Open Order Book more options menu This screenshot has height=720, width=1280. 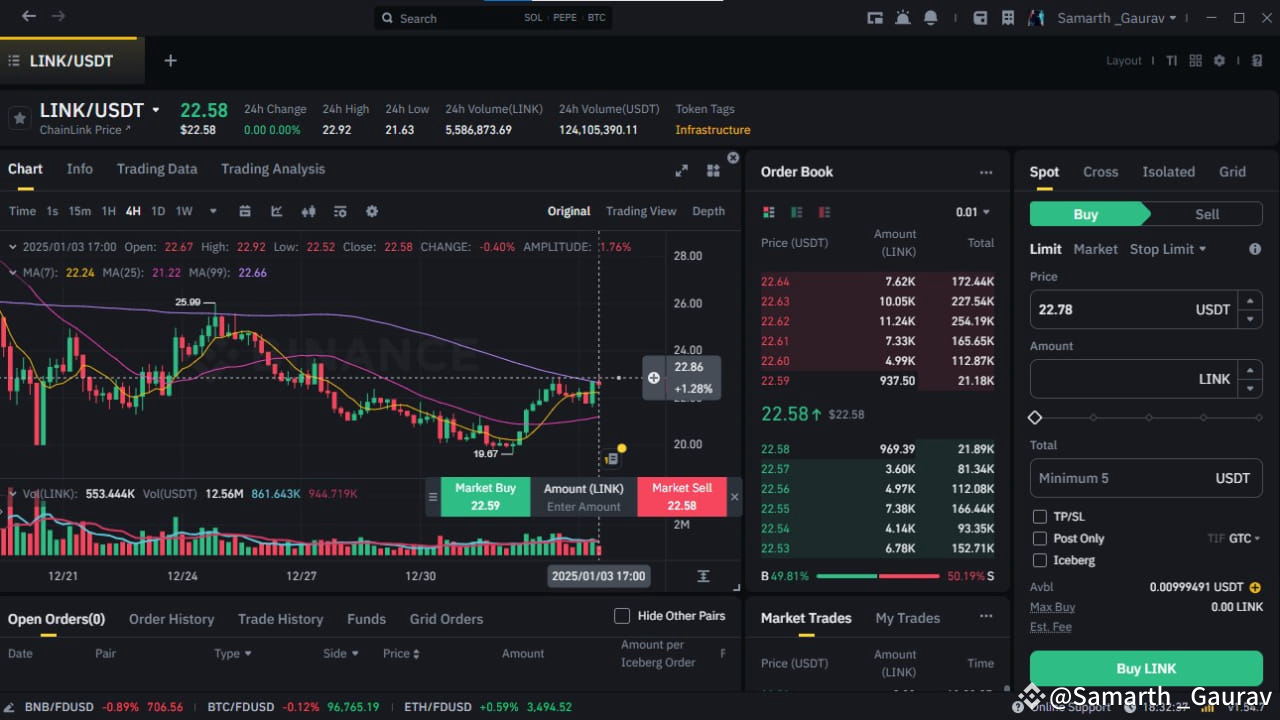(986, 172)
